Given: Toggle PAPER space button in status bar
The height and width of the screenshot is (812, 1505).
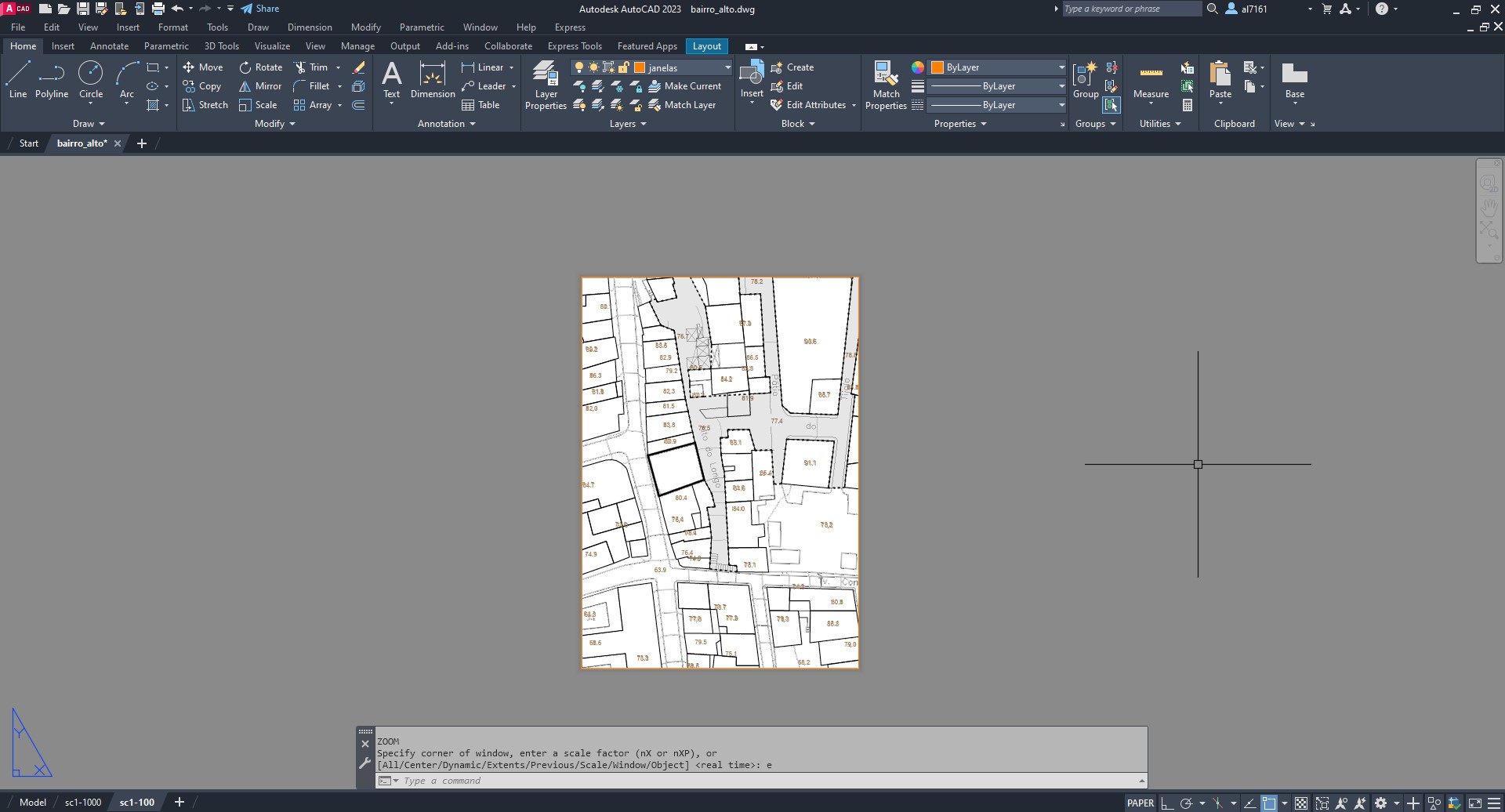Looking at the screenshot, I should tap(1140, 803).
